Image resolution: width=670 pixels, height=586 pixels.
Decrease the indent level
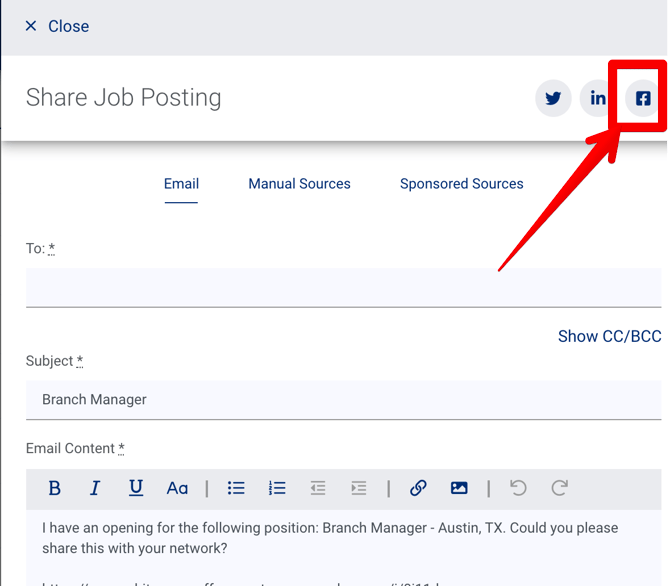pyautogui.click(x=318, y=488)
